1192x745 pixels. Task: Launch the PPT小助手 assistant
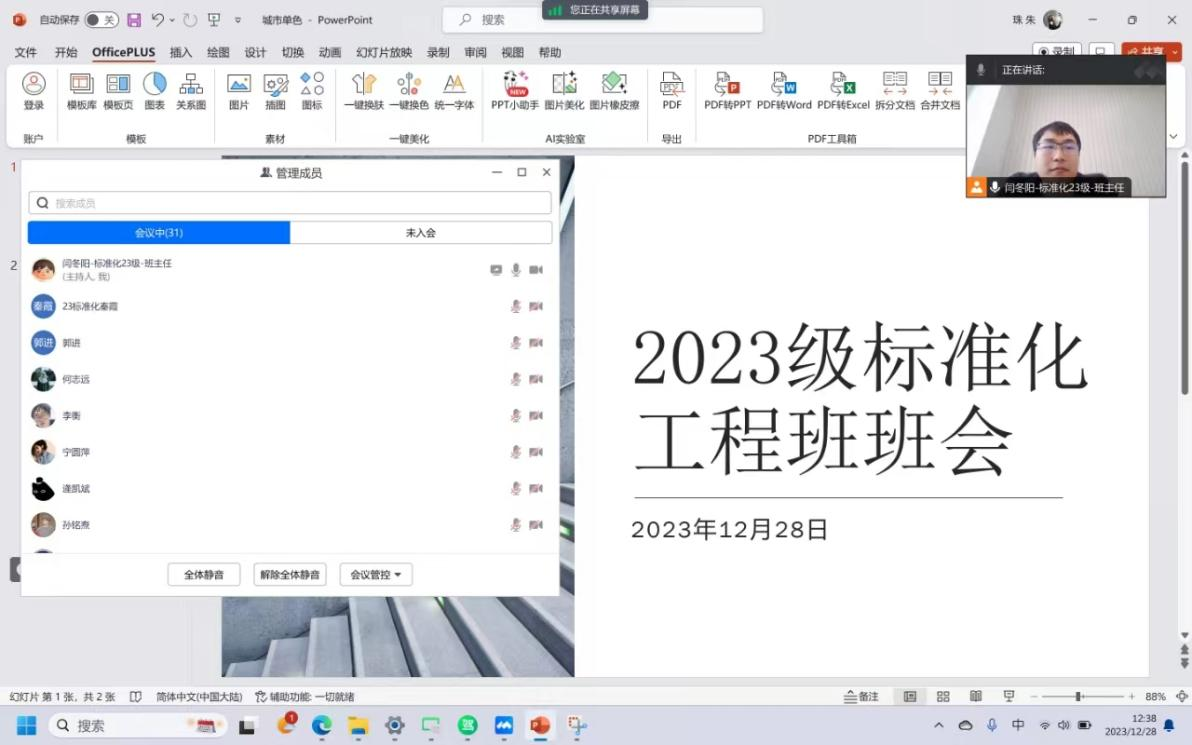click(x=515, y=90)
